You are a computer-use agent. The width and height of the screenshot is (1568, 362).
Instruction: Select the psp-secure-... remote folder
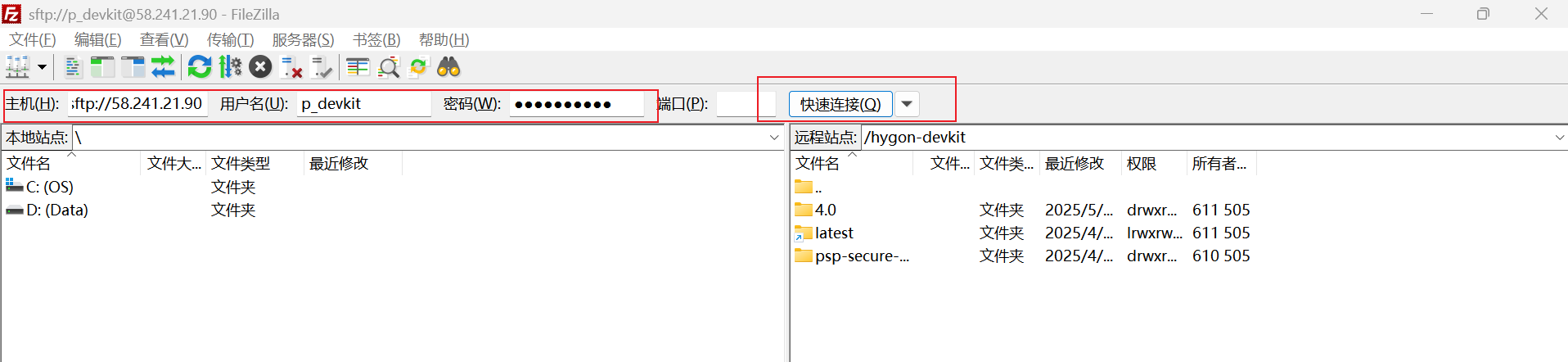tap(852, 256)
